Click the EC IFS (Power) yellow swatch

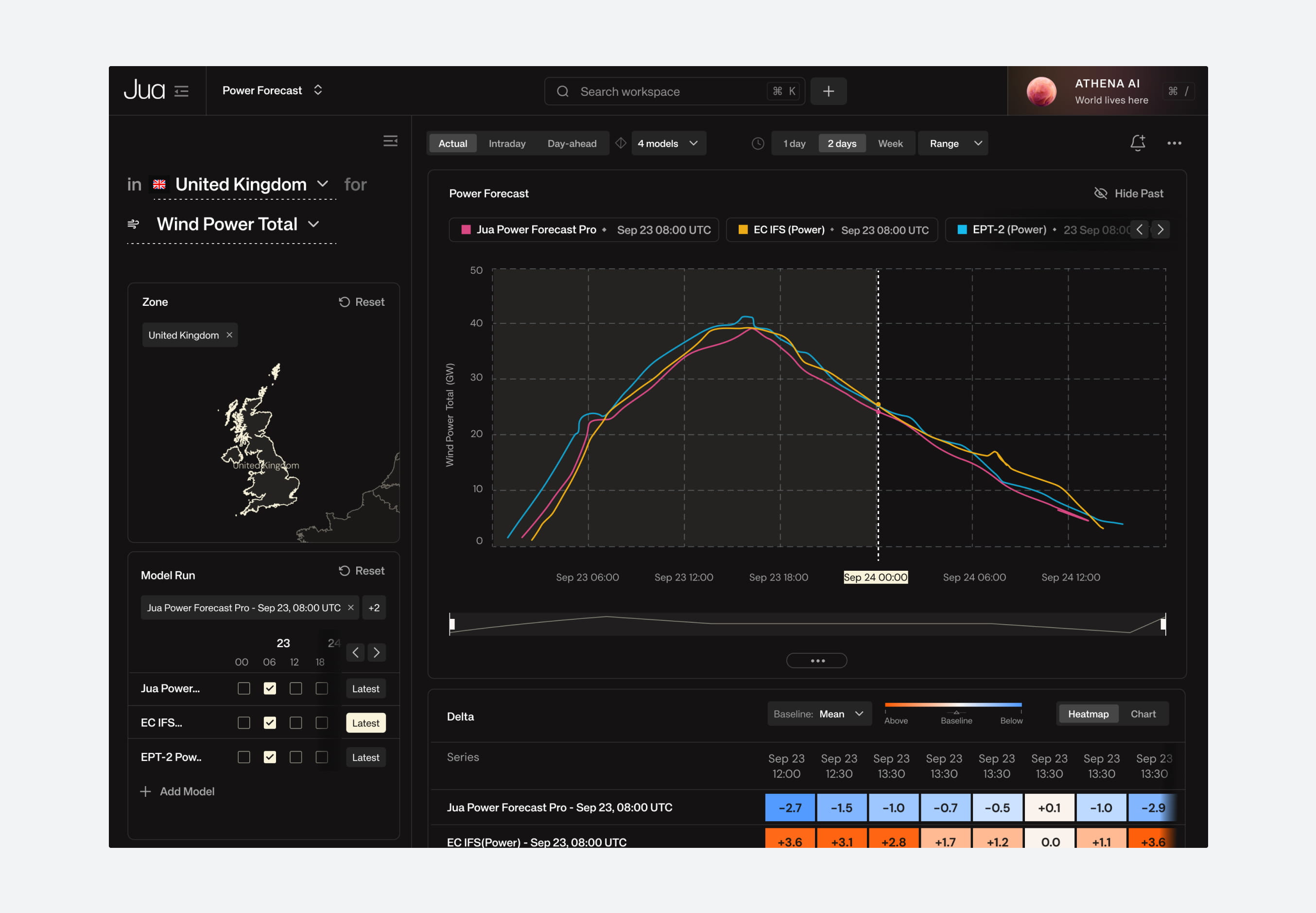[743, 229]
